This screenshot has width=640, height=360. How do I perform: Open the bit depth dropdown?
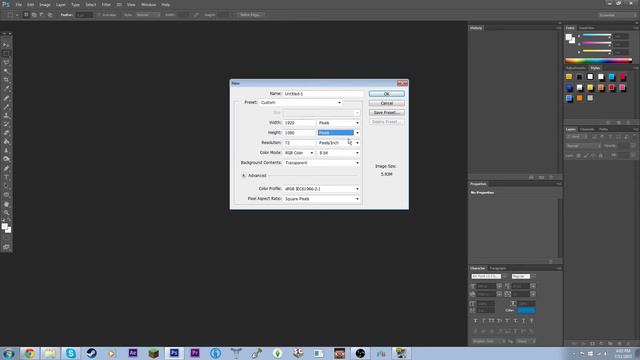point(338,153)
